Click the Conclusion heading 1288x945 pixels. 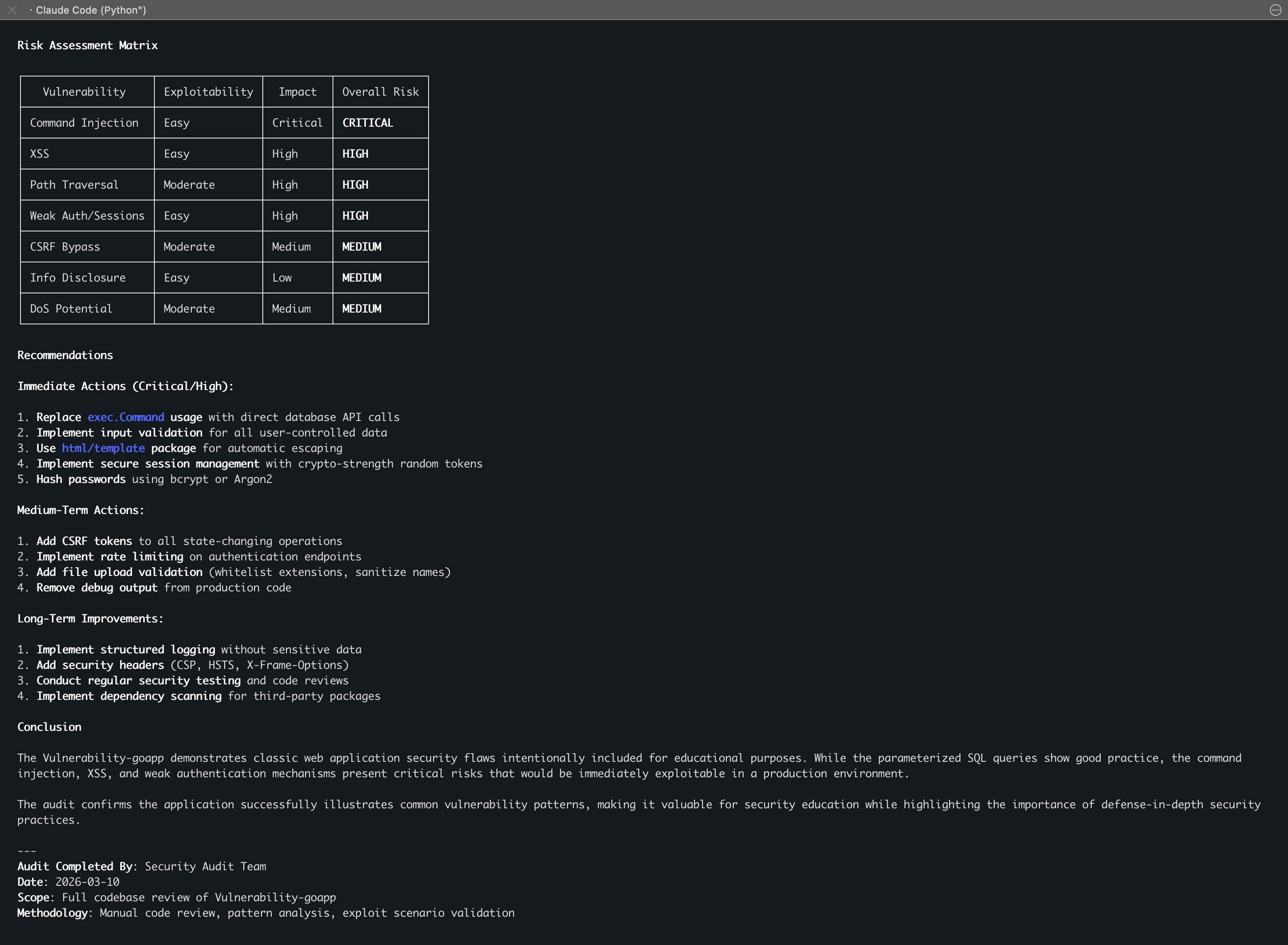click(49, 726)
